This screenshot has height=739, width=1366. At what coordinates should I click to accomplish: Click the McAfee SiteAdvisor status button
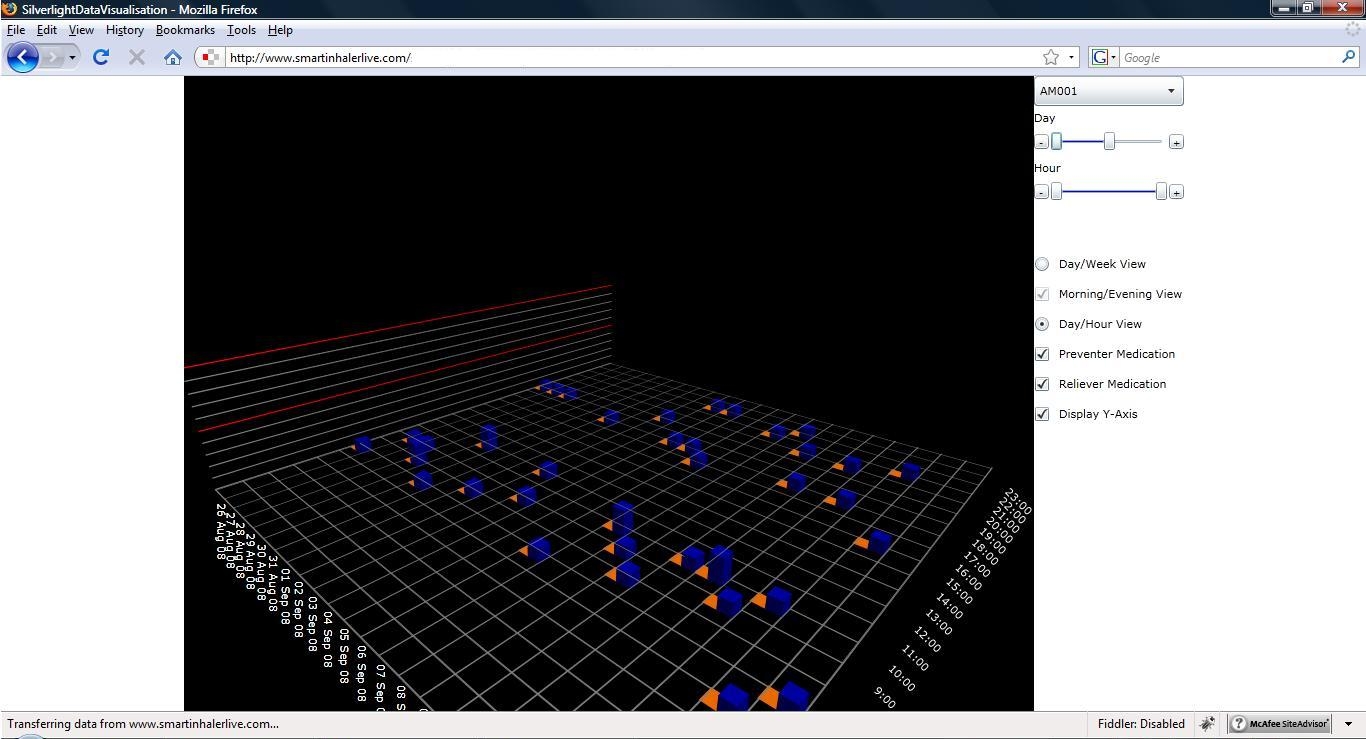pos(1280,724)
